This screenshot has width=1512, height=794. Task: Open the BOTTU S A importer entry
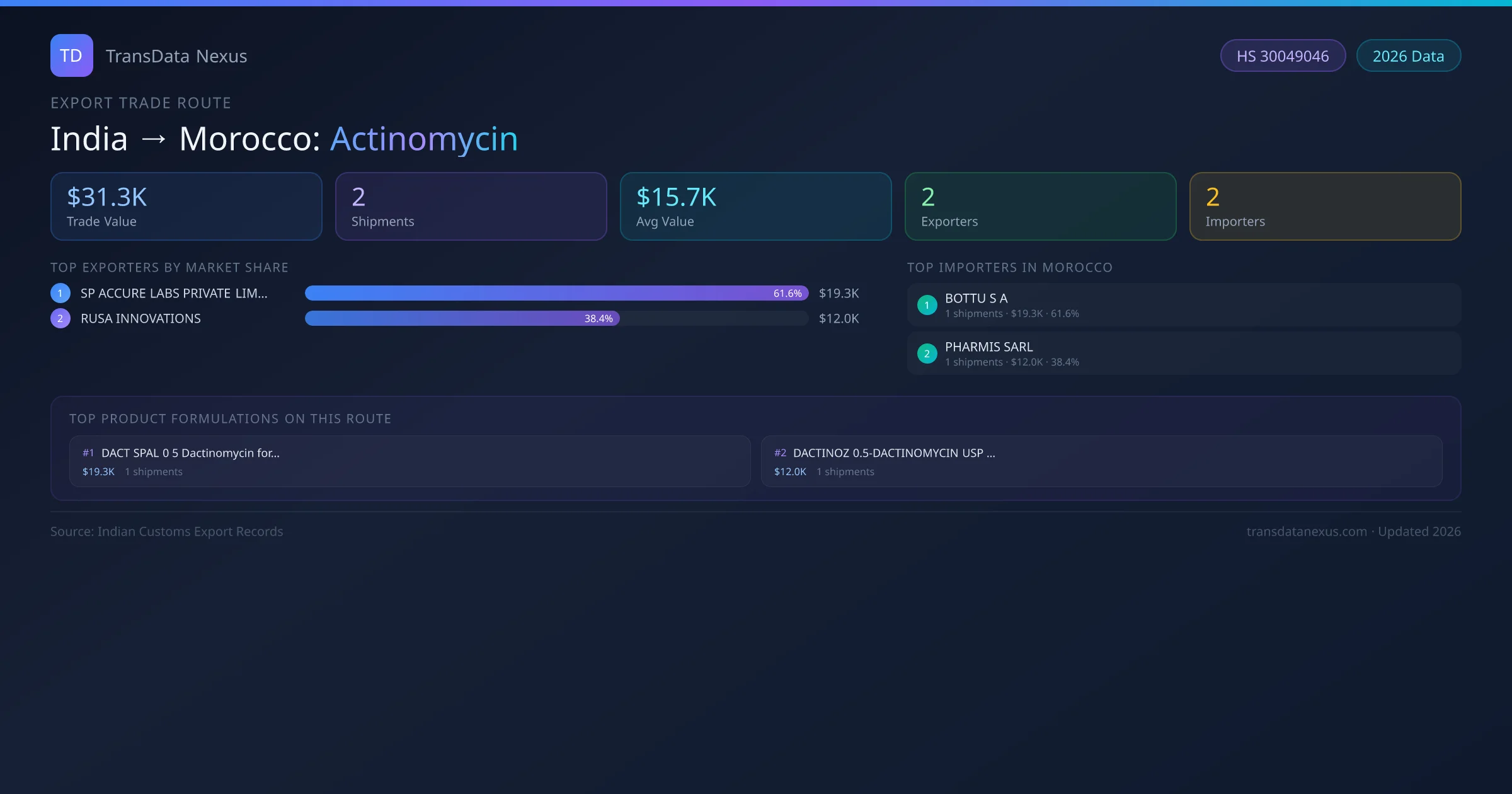(x=1183, y=304)
